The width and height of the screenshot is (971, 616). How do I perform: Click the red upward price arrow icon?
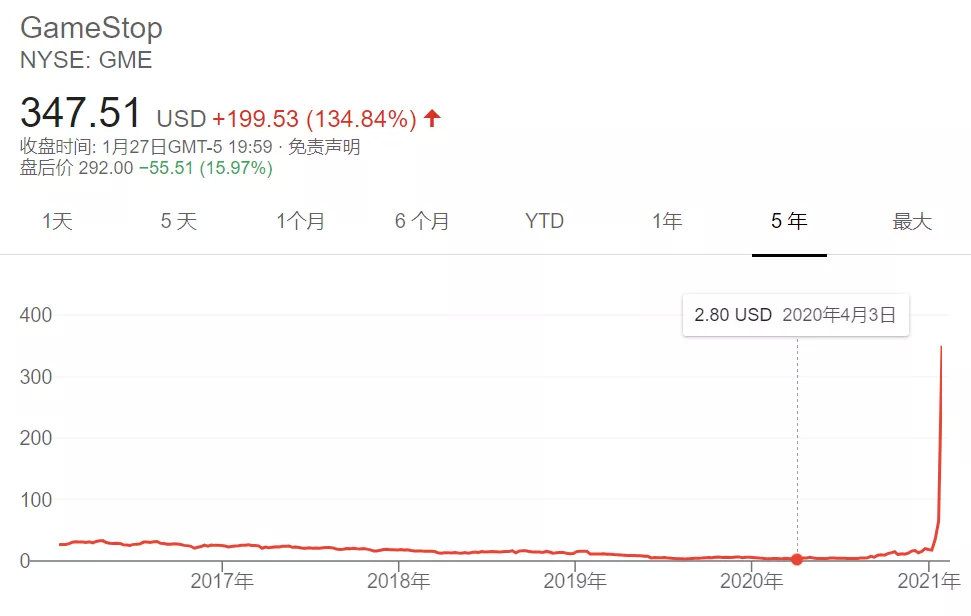pyautogui.click(x=432, y=119)
